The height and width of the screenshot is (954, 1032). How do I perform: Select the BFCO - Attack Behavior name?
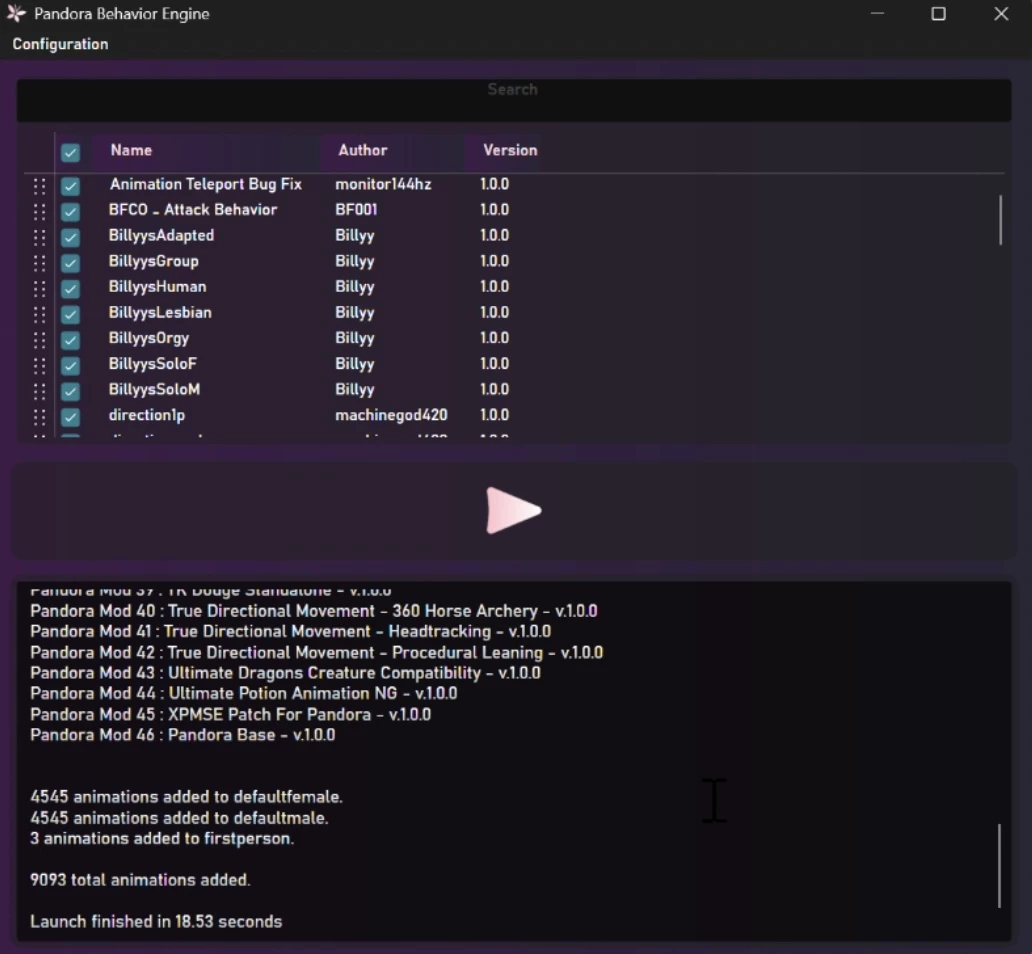(193, 209)
